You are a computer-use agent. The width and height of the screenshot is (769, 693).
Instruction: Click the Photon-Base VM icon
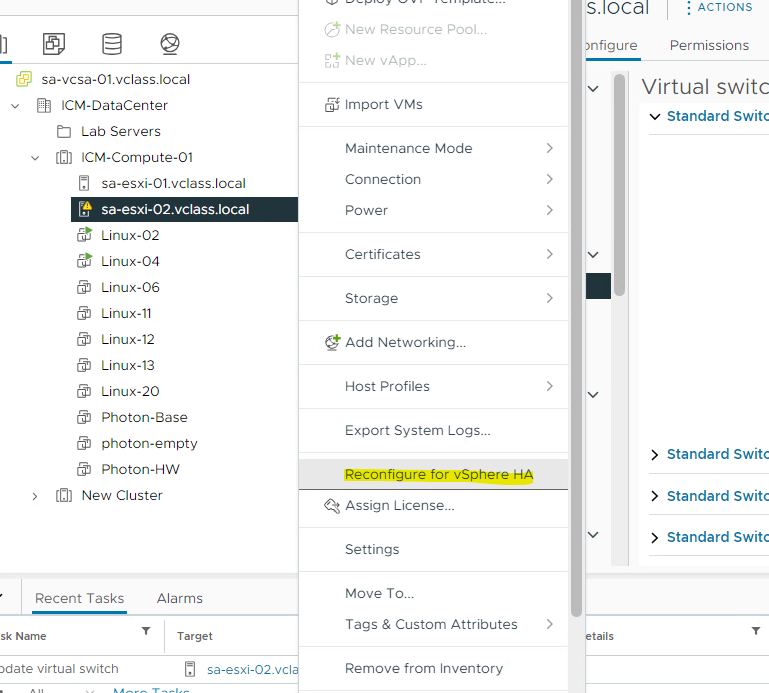(84, 417)
